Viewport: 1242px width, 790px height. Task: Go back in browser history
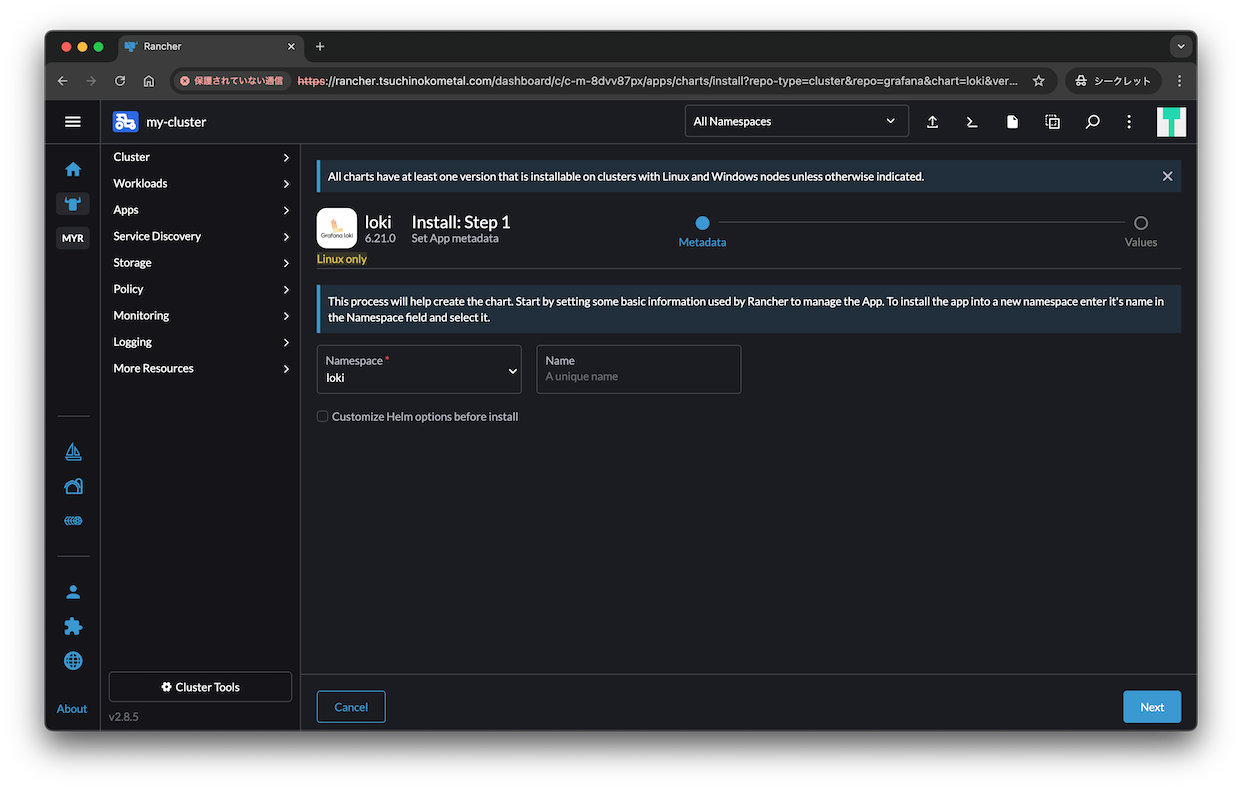tap(62, 81)
